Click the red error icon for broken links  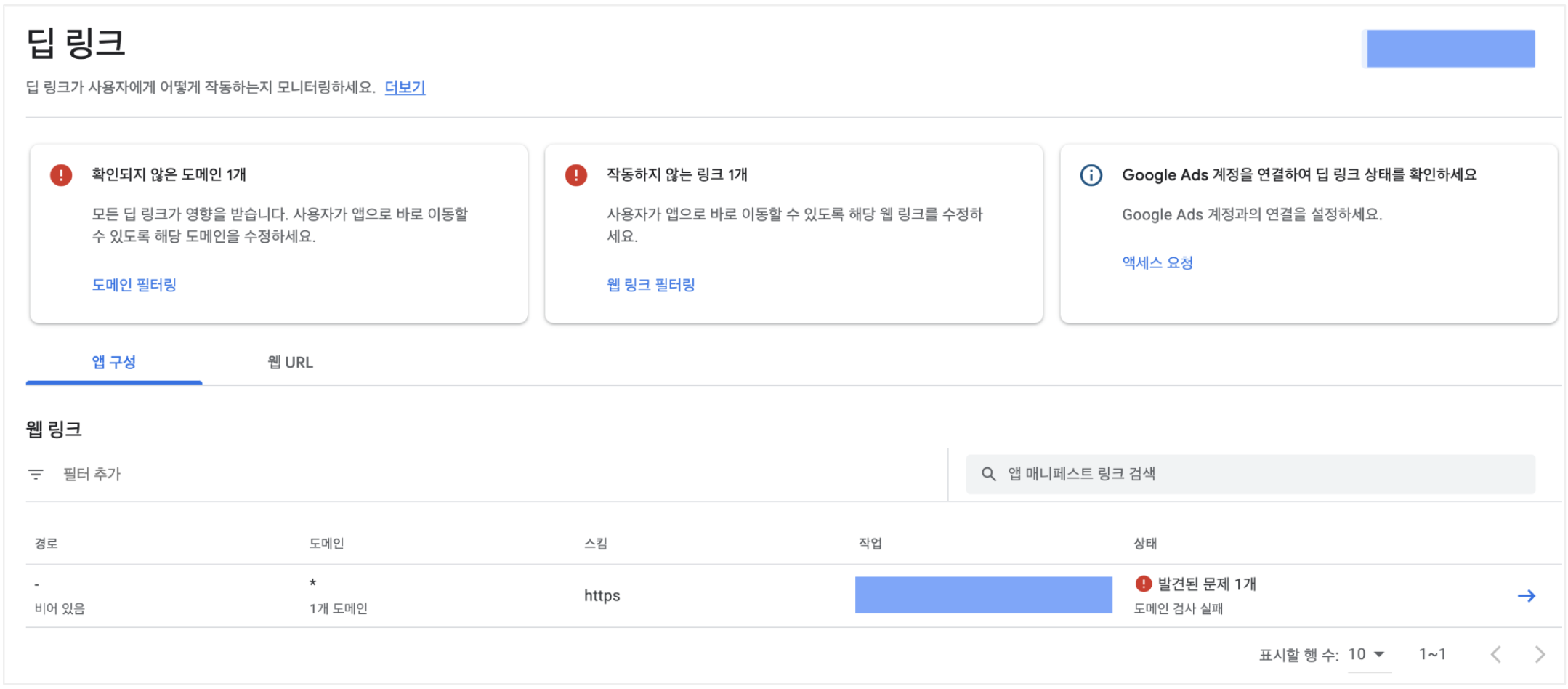(x=576, y=175)
